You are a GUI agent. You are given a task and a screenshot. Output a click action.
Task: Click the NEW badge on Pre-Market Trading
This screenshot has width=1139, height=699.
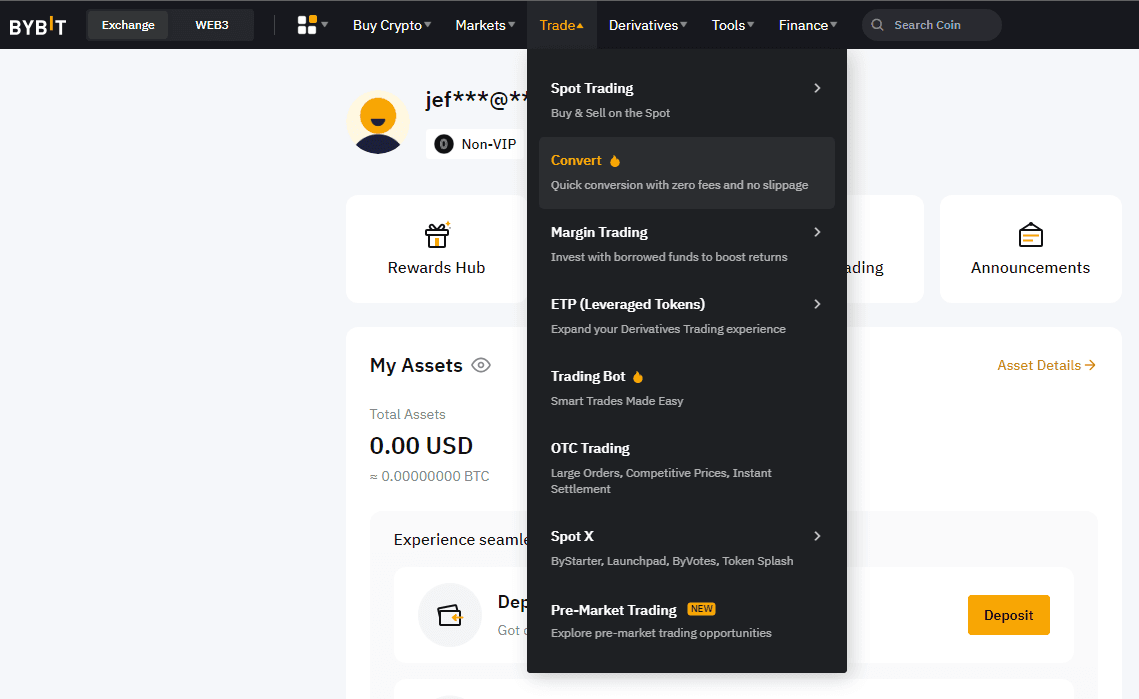(x=701, y=609)
